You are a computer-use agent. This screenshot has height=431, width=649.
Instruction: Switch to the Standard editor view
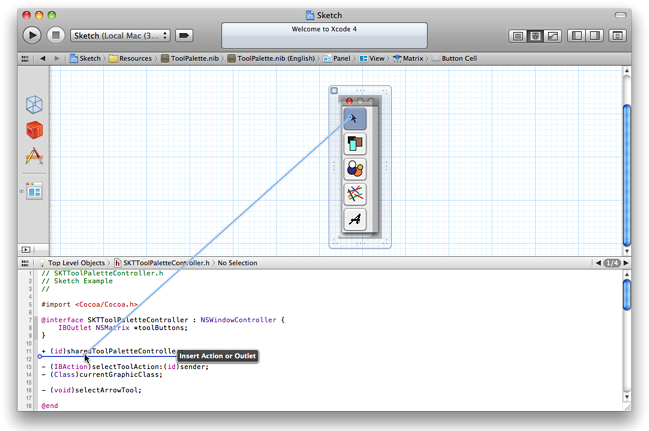[x=518, y=36]
